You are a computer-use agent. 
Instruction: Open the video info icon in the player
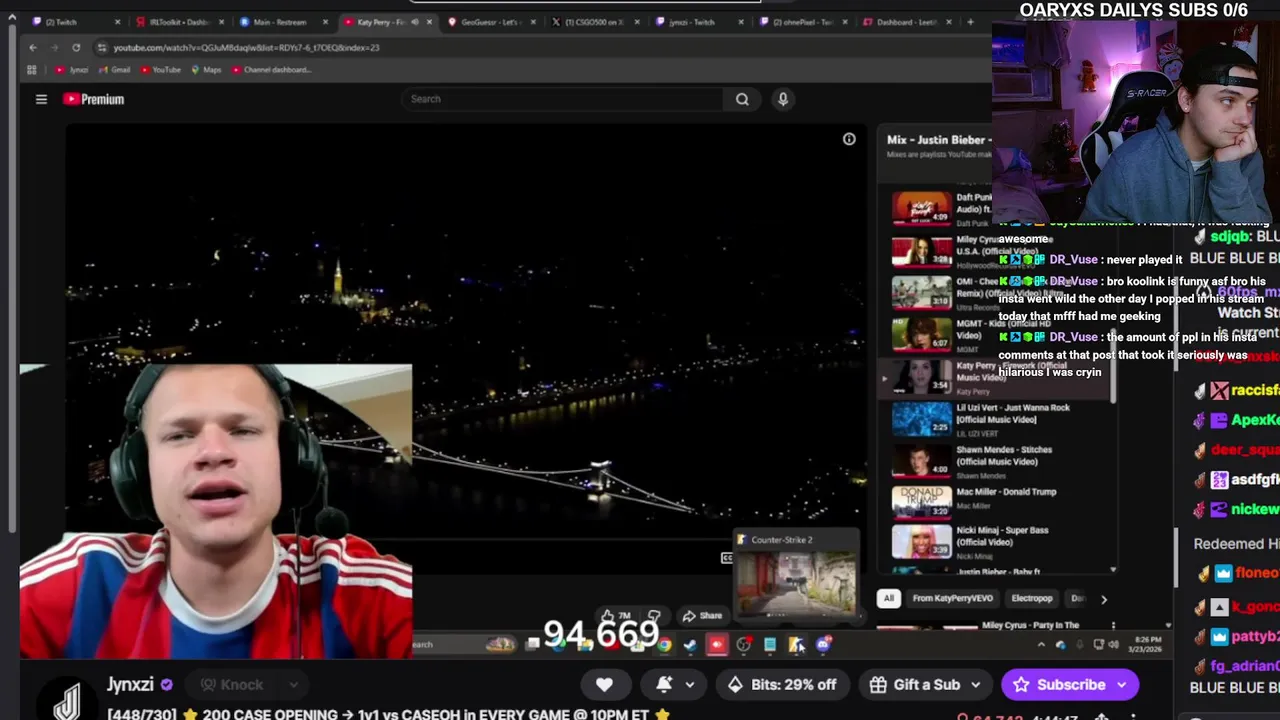pyautogui.click(x=849, y=139)
